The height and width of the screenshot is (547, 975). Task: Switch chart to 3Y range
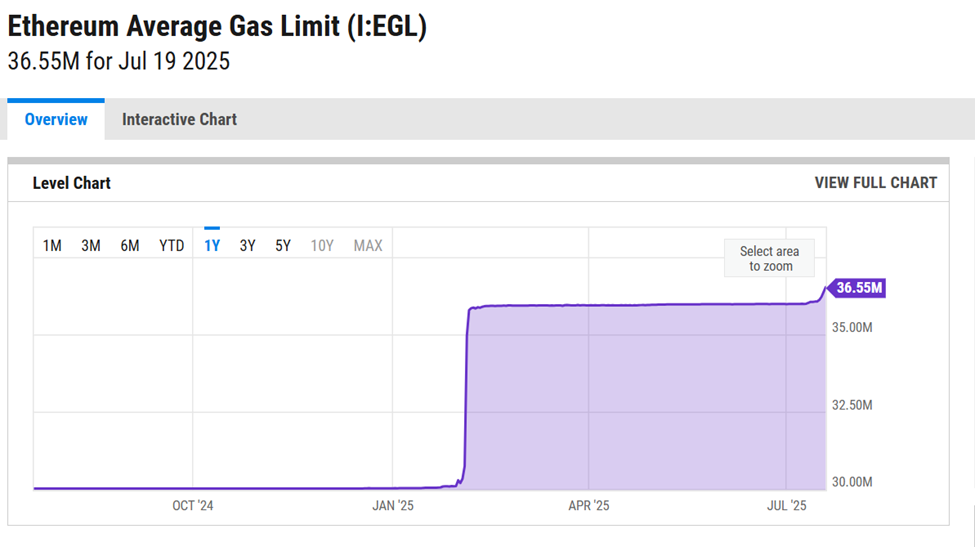pos(247,246)
